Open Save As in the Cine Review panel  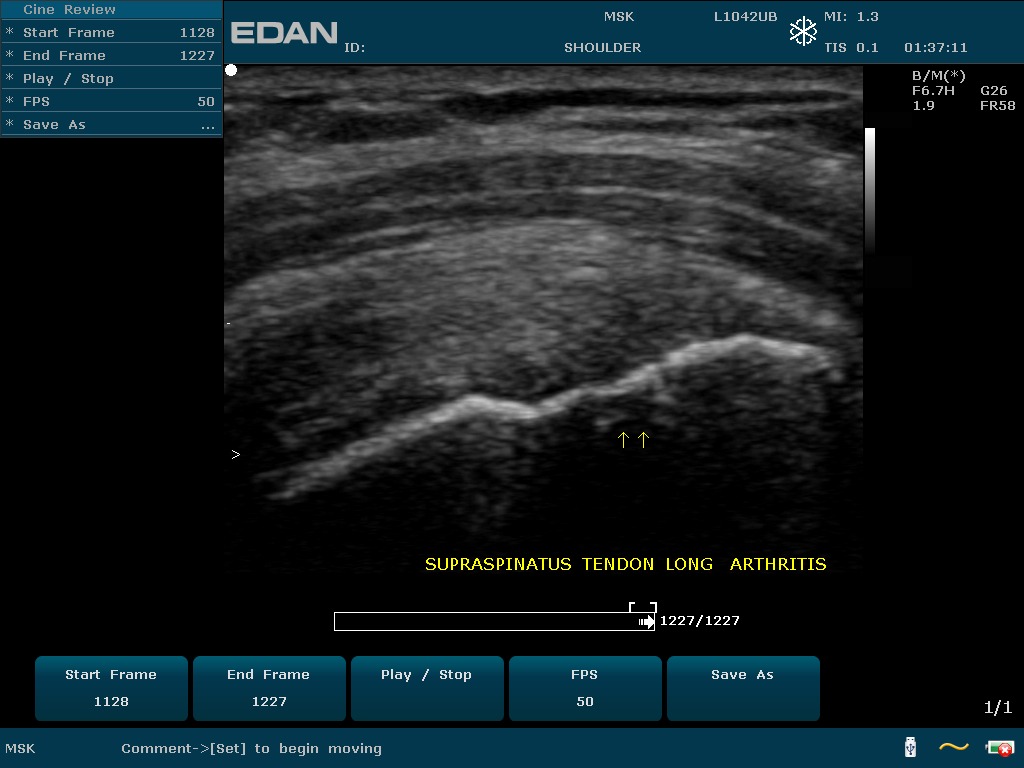click(110, 125)
